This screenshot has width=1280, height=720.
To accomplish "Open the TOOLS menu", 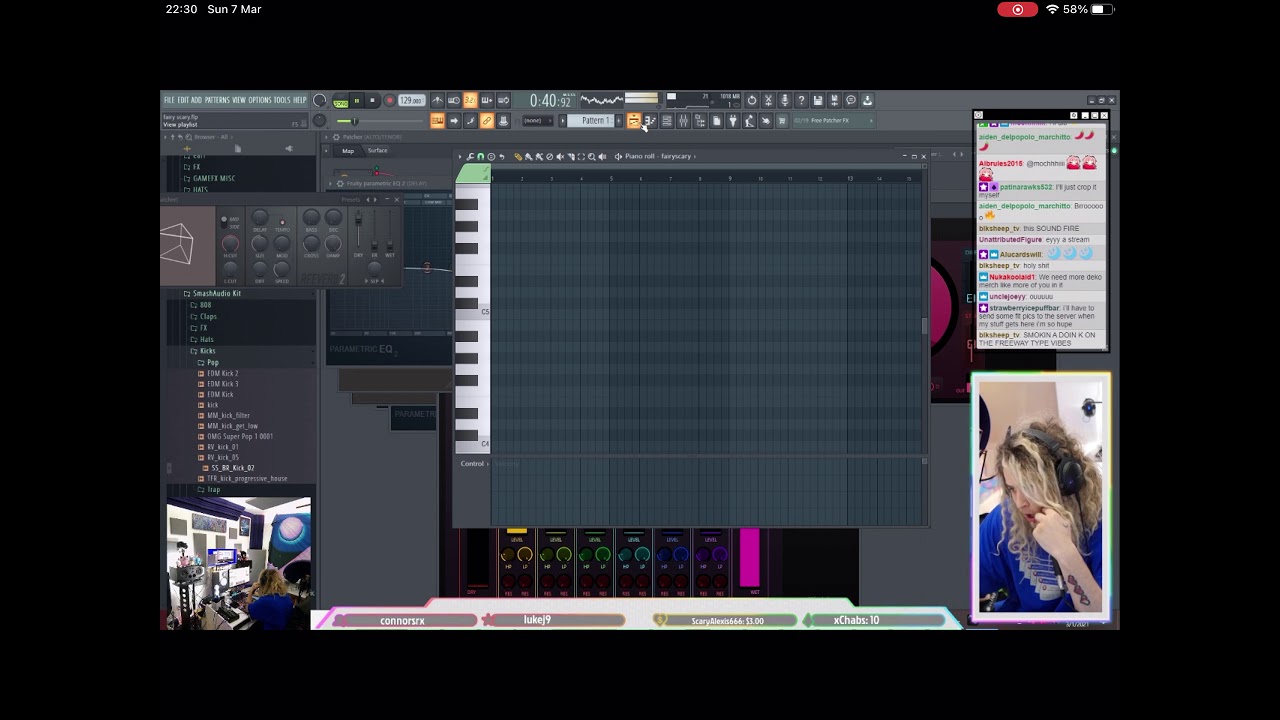I will tap(282, 100).
